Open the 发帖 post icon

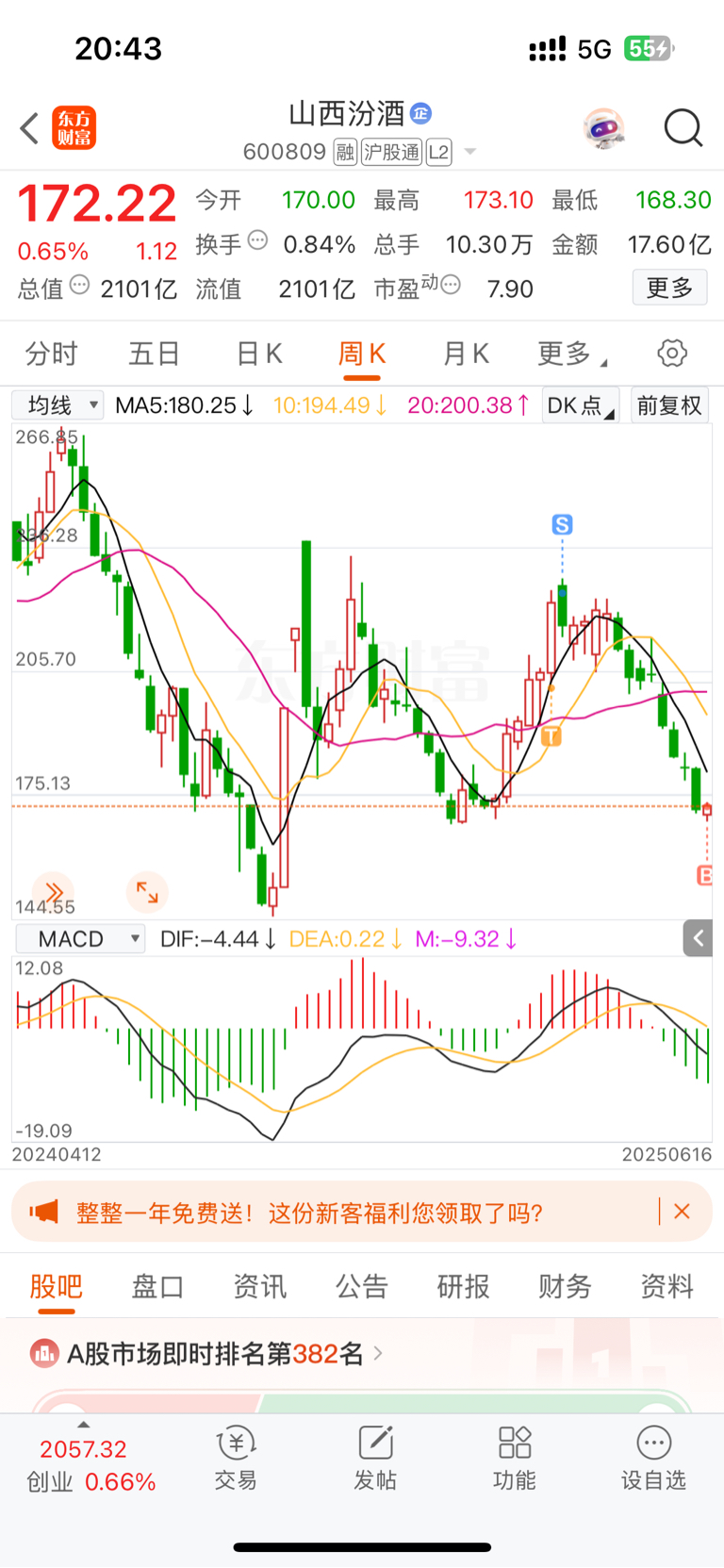[375, 1458]
